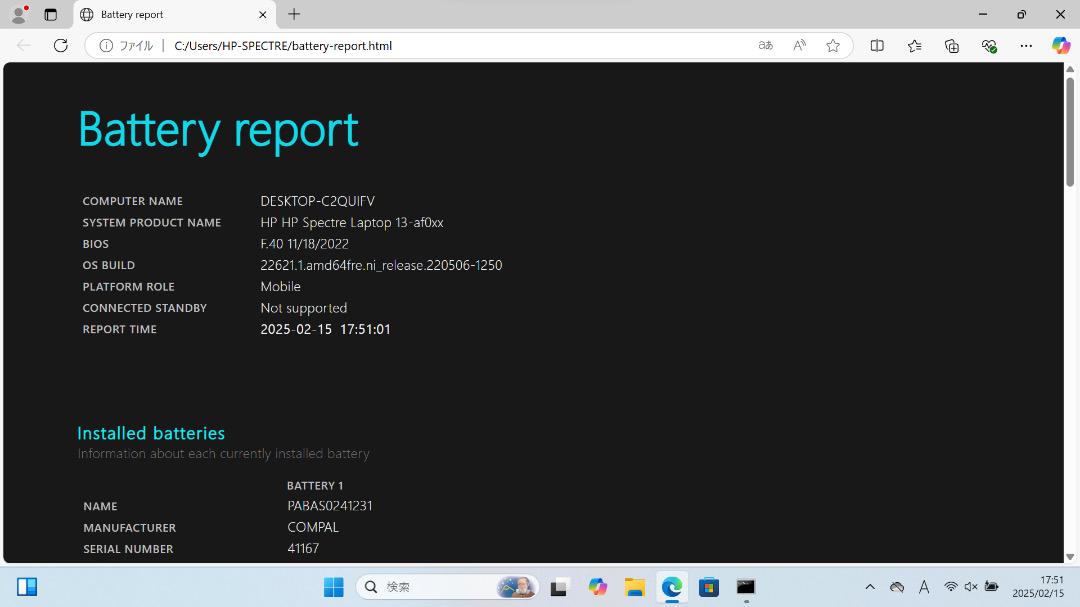Image resolution: width=1080 pixels, height=607 pixels.
Task: Click scrollbar down arrow
Action: [x=1070, y=557]
